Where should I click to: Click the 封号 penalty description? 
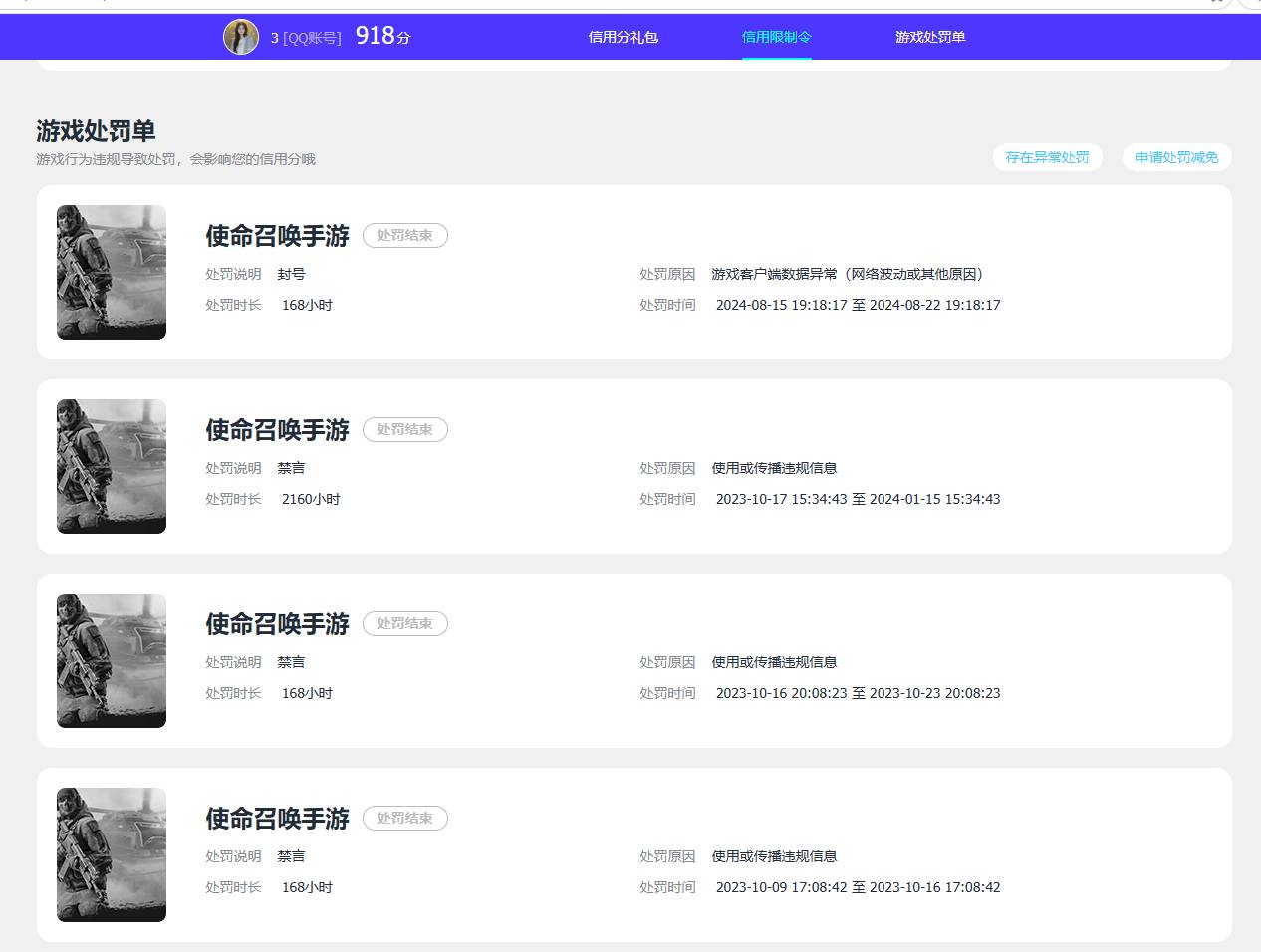click(x=291, y=274)
